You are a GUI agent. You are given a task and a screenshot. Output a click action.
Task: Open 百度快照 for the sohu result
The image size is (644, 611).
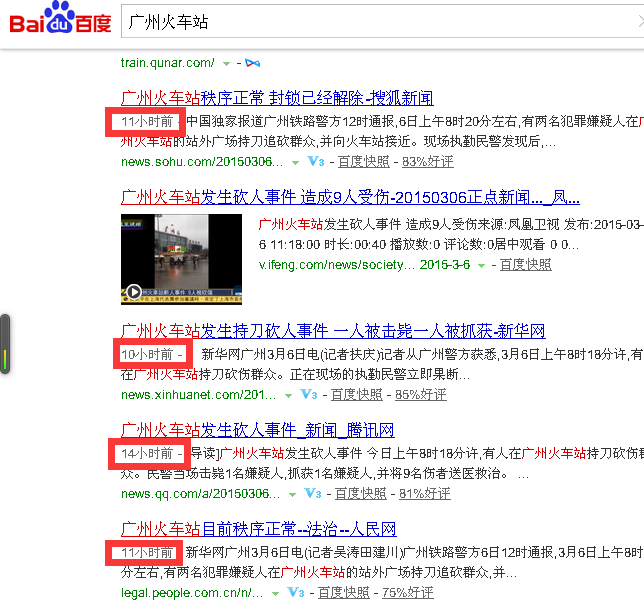click(363, 162)
